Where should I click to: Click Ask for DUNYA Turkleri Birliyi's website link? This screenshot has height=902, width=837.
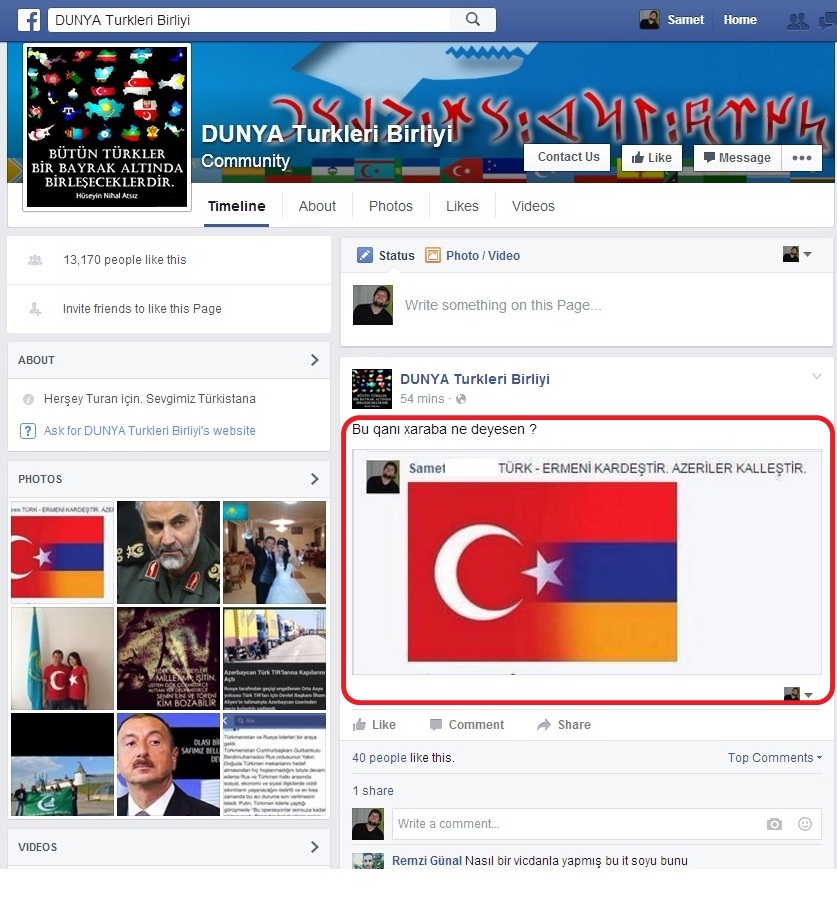[x=150, y=431]
